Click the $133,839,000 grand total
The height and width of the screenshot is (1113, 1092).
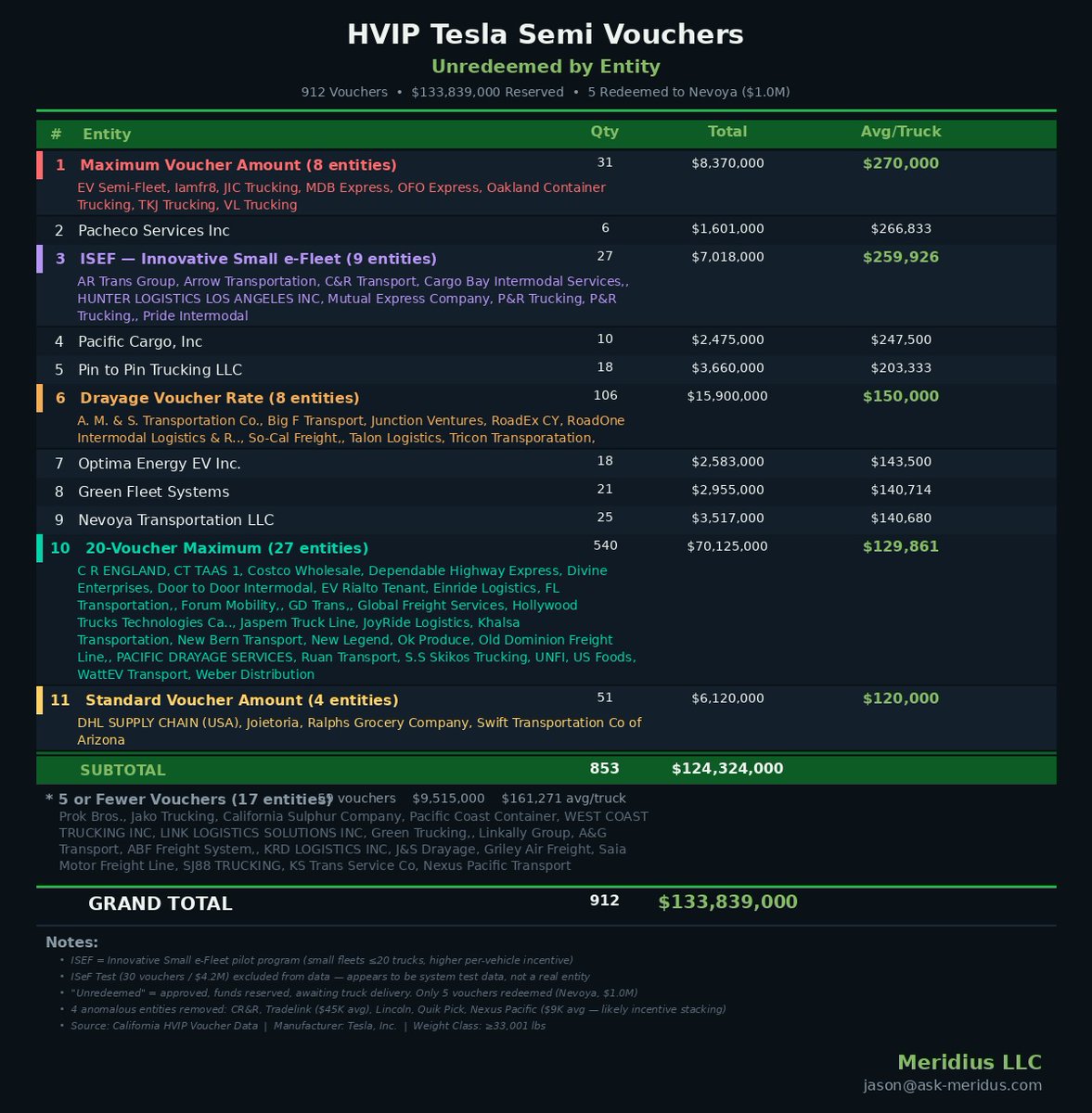727,902
